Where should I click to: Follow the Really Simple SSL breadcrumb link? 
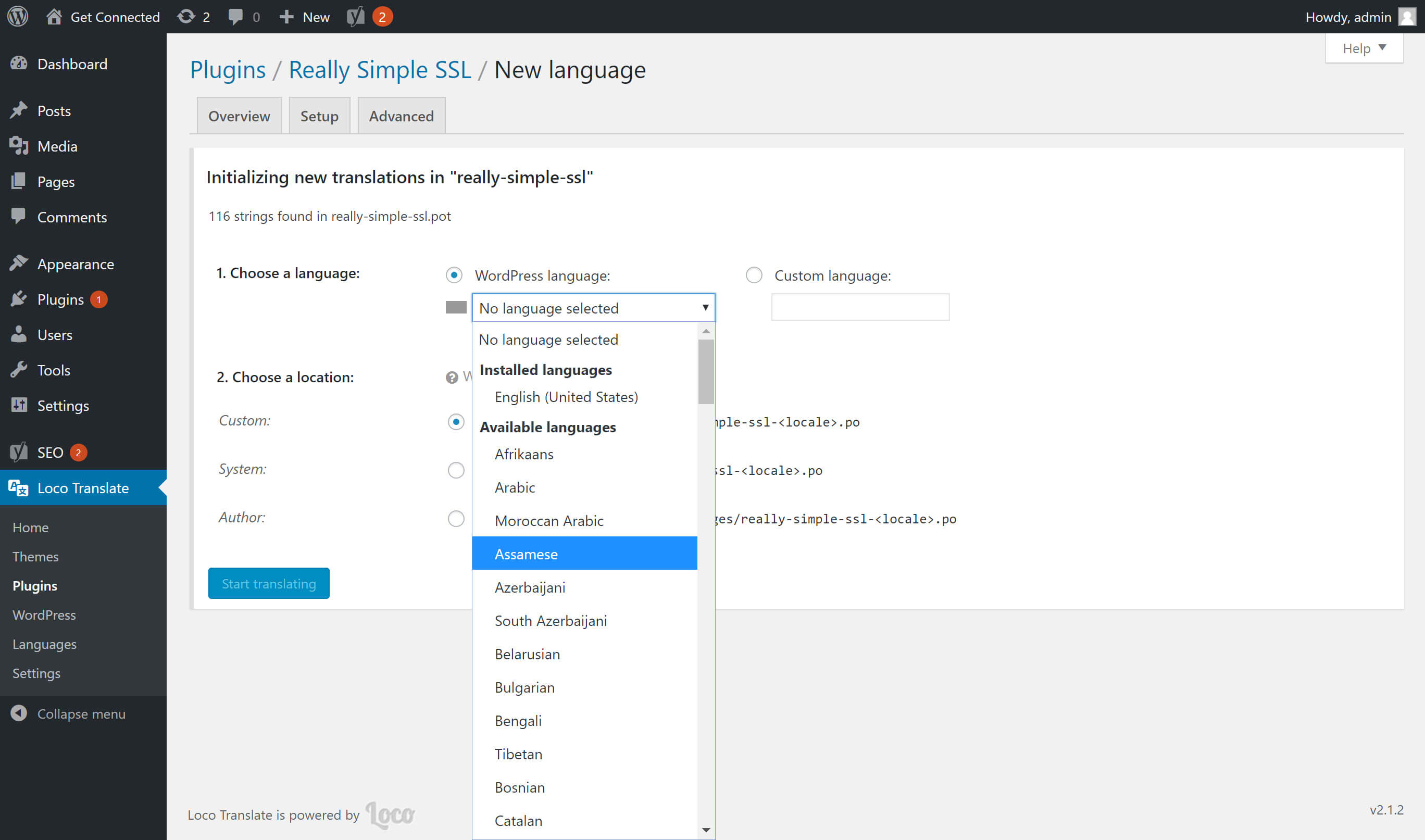click(380, 70)
